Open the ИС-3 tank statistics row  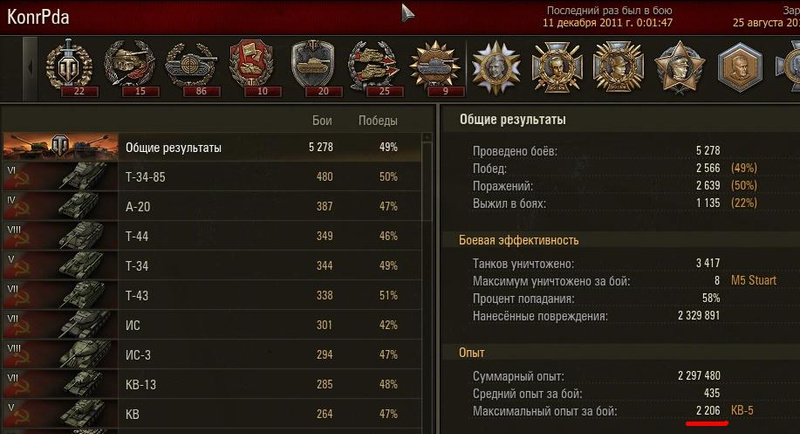pos(212,354)
